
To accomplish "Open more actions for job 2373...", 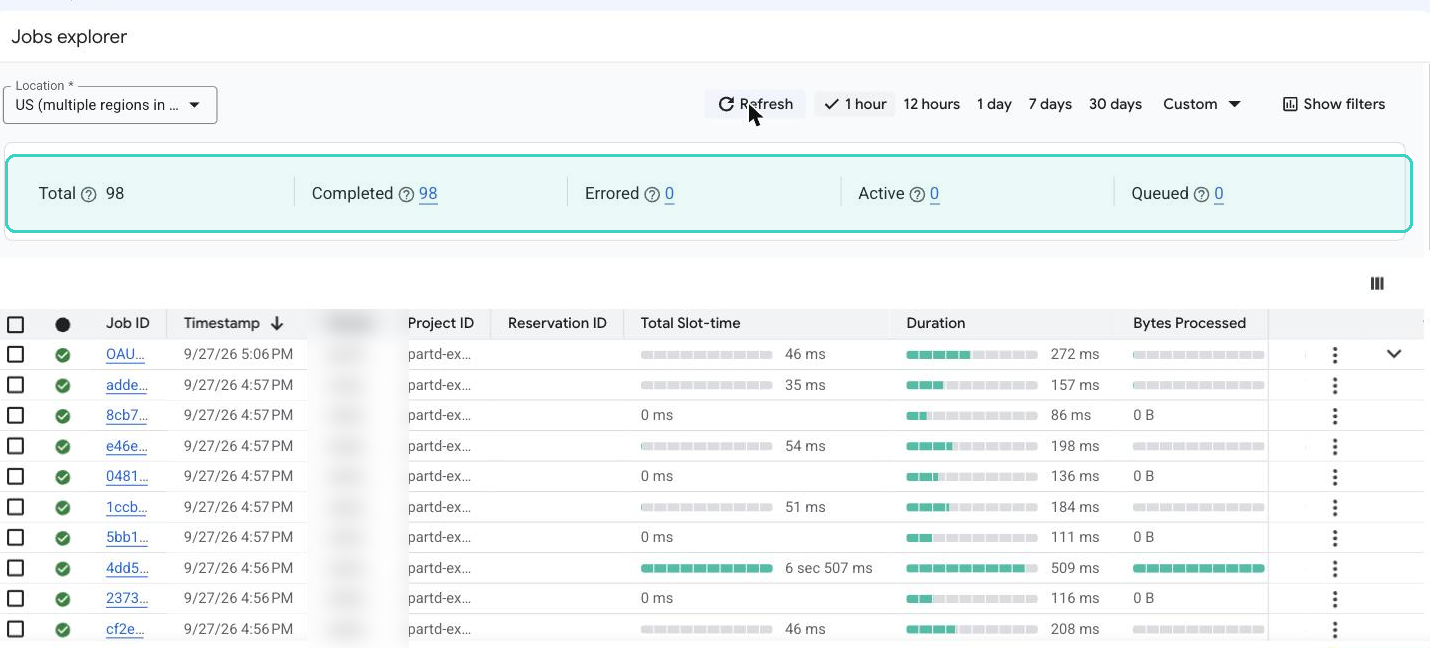I will coord(1334,599).
